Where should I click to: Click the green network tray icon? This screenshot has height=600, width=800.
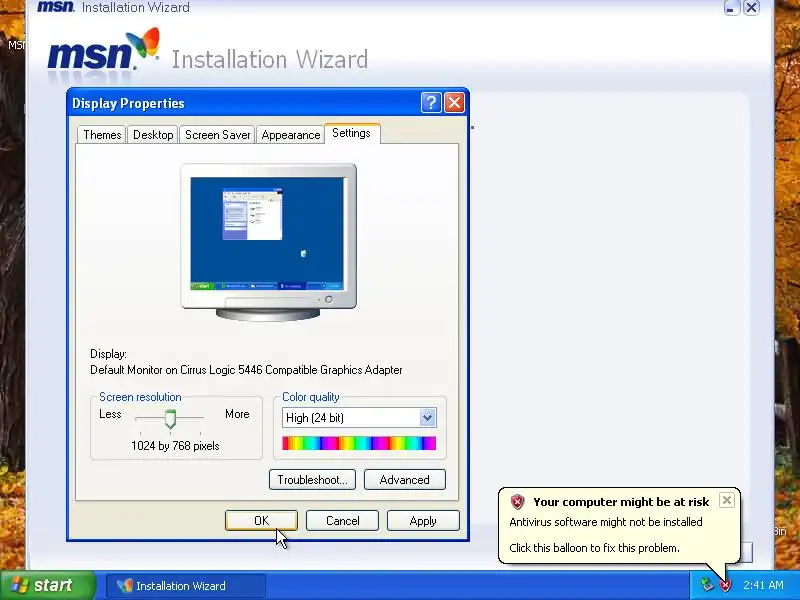click(x=707, y=585)
